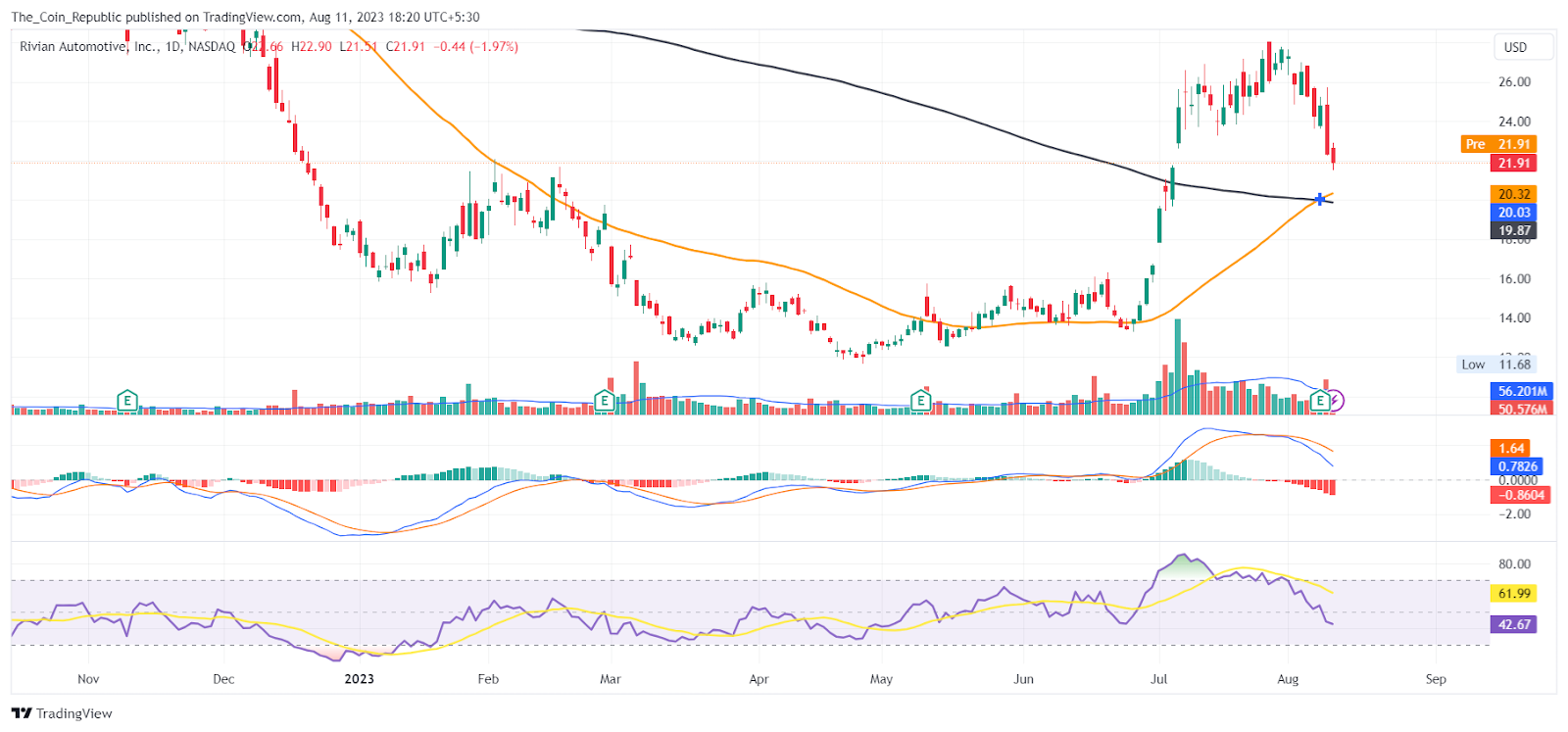
Task: Click the earnings E marker near March
Action: [605, 400]
